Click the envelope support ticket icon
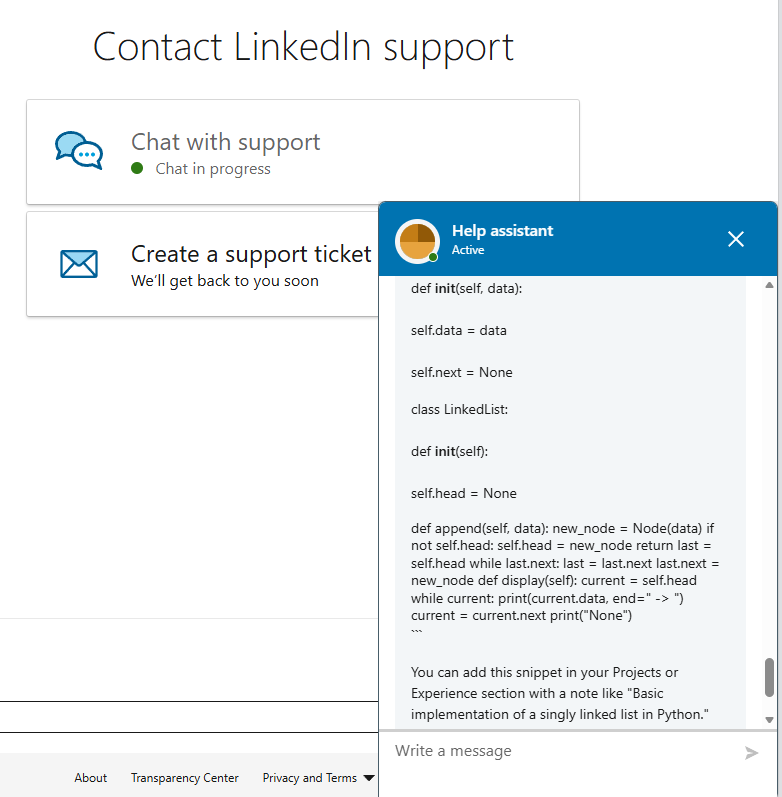Image resolution: width=782 pixels, height=797 pixels. point(79,264)
